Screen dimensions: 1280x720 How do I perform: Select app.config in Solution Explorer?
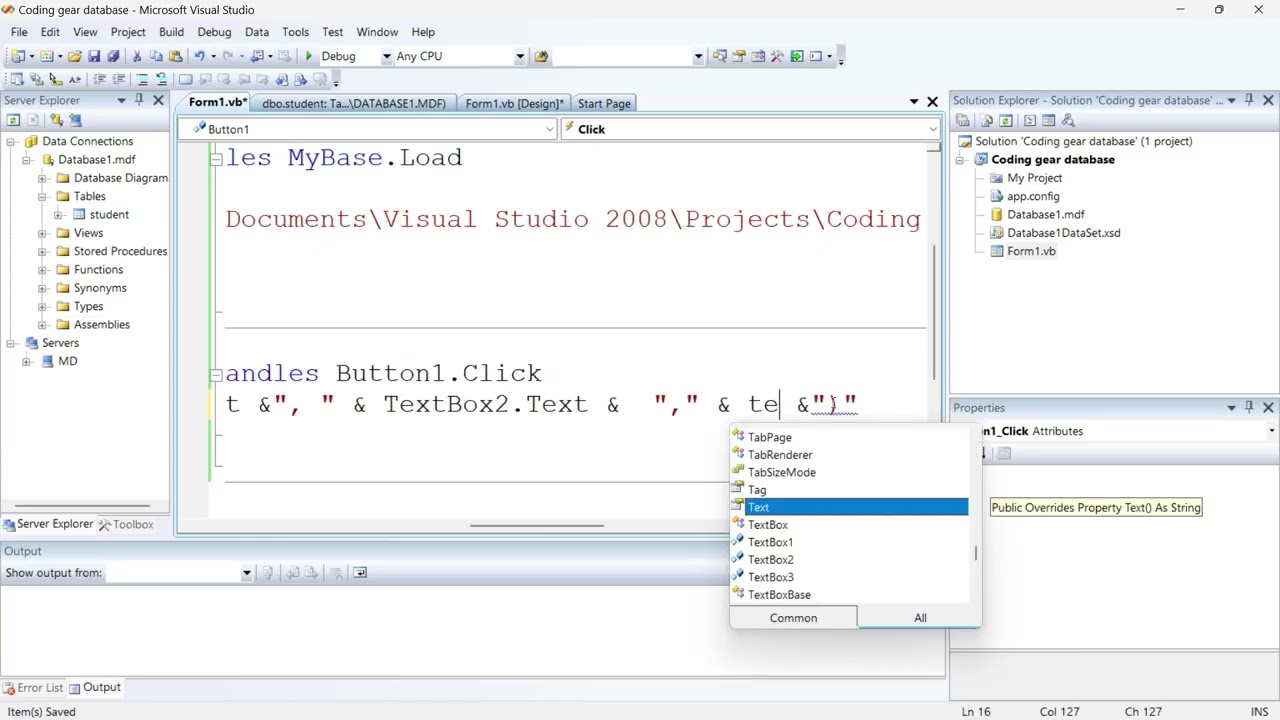tap(1033, 197)
